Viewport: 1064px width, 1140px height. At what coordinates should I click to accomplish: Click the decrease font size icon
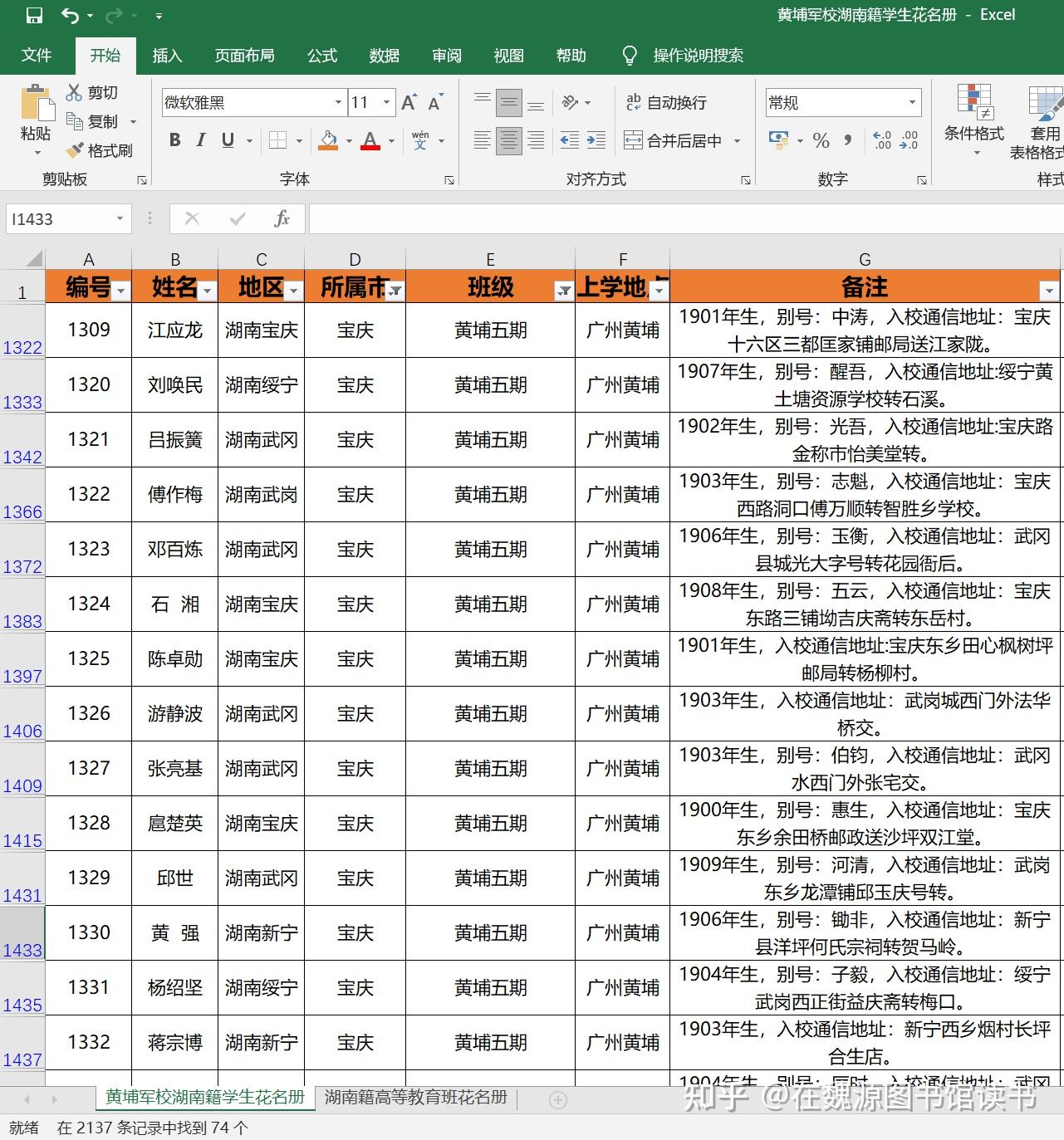435,102
